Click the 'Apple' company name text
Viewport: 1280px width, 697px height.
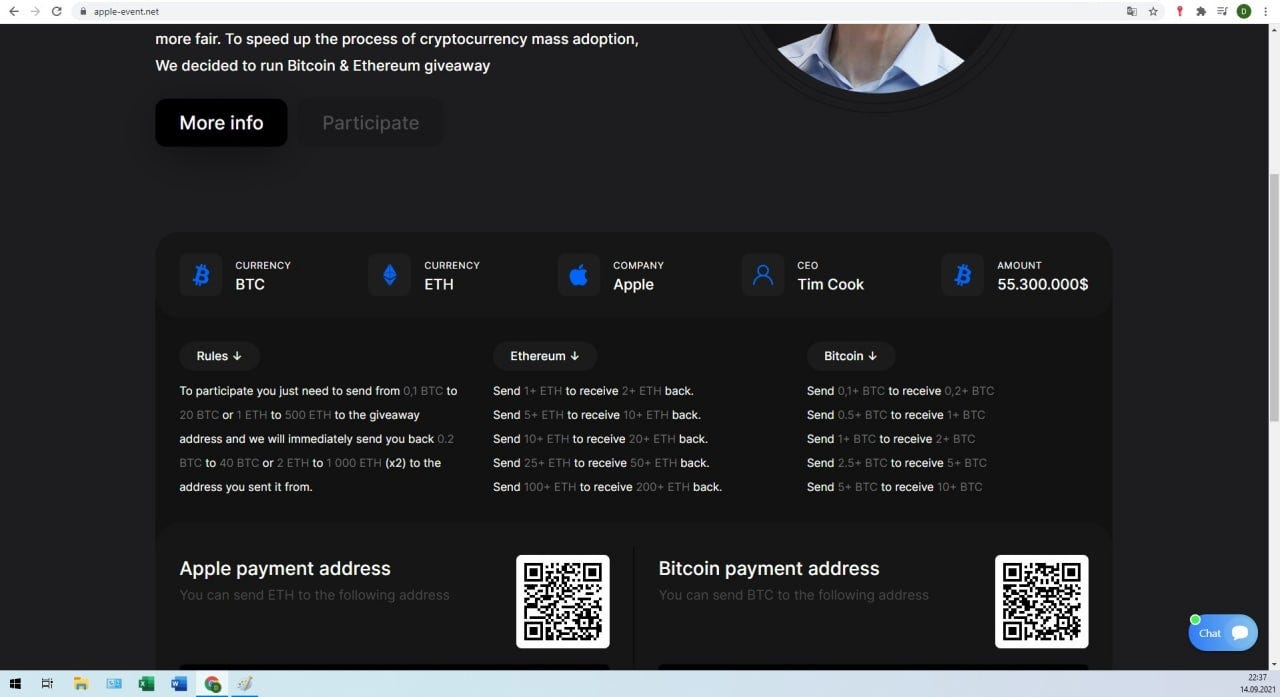[633, 284]
